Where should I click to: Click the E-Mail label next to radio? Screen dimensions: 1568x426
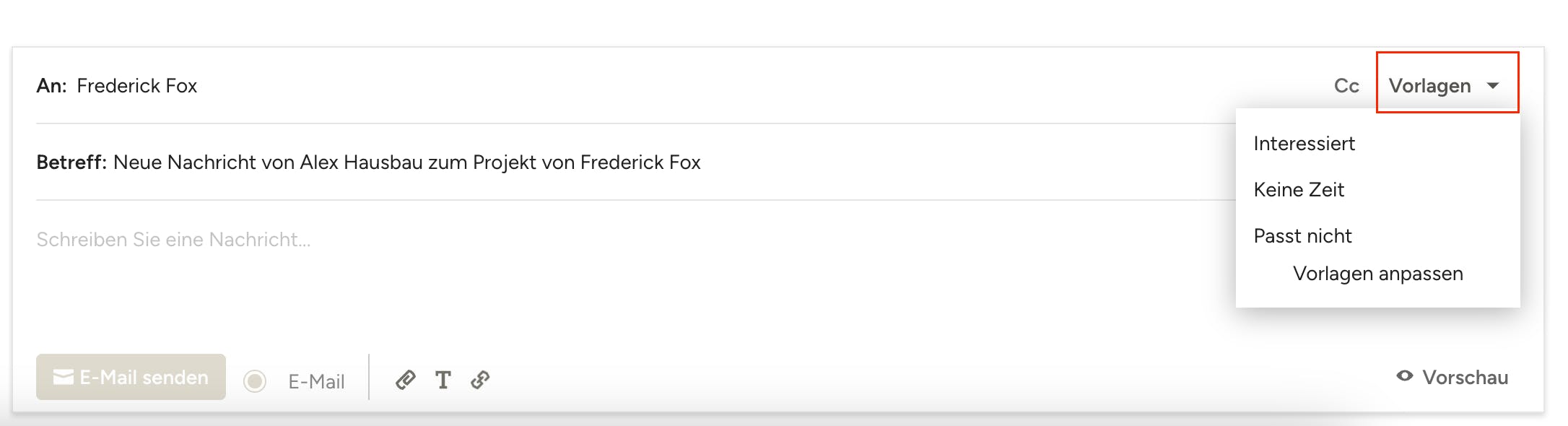tap(316, 381)
